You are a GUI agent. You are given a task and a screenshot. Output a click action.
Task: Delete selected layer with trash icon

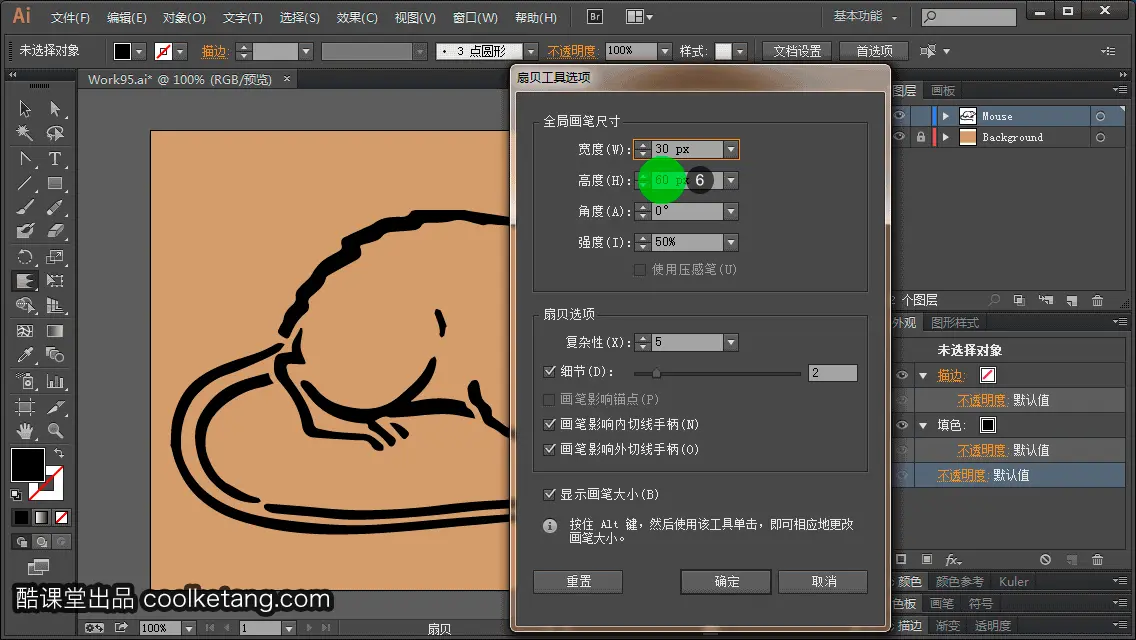[x=1098, y=300]
